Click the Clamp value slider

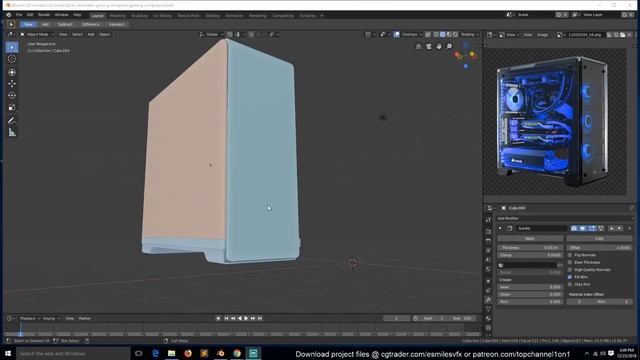pyautogui.click(x=530, y=255)
